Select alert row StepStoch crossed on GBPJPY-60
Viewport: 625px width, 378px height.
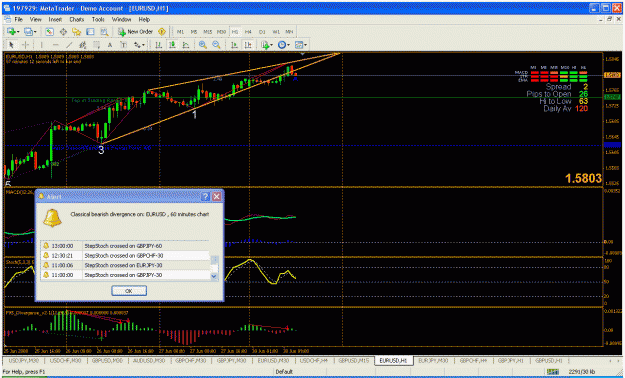point(125,246)
